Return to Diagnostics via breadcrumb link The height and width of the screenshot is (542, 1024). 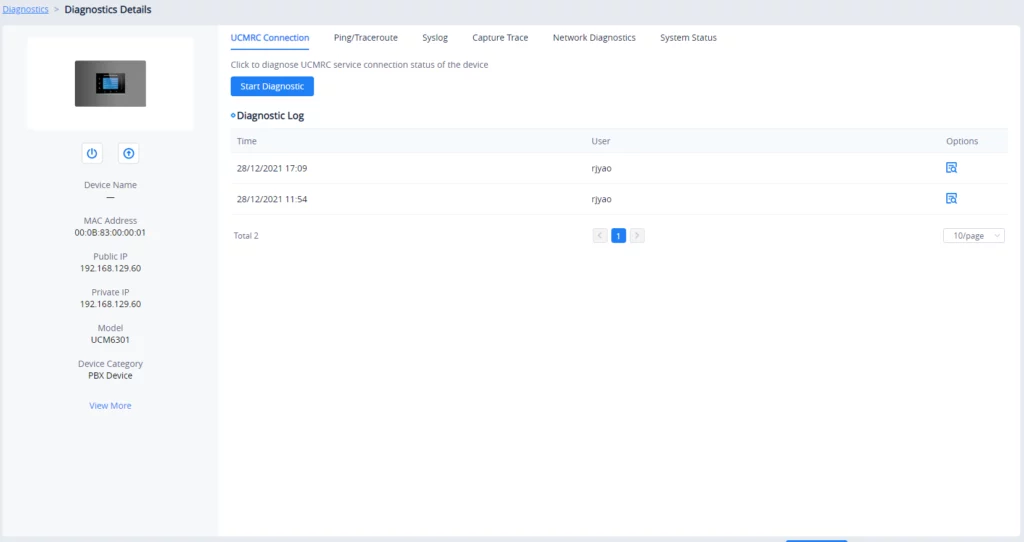tap(25, 10)
